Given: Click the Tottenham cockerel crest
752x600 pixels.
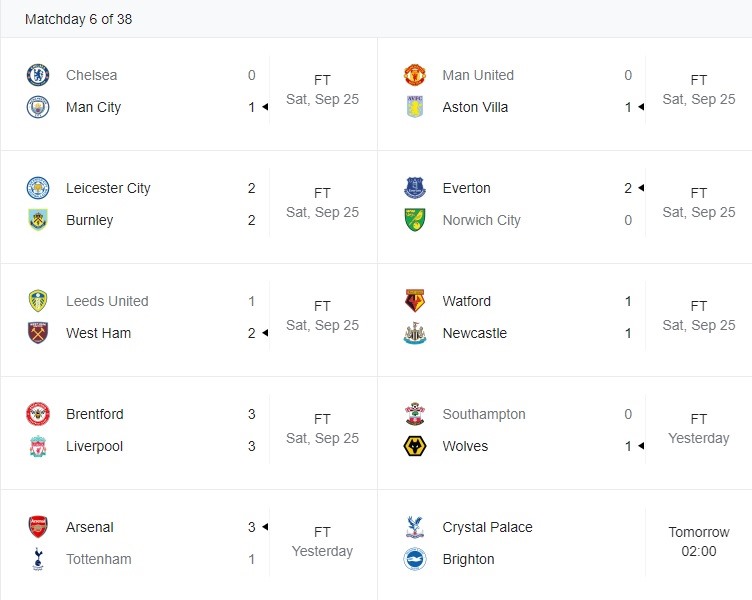Looking at the screenshot, I should [38, 559].
